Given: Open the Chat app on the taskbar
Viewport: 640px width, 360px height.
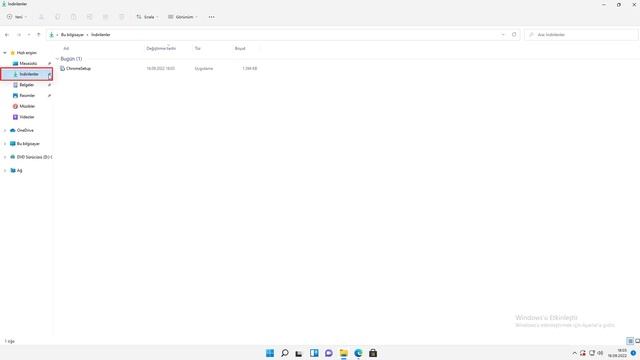Looking at the screenshot, I should click(329, 353).
